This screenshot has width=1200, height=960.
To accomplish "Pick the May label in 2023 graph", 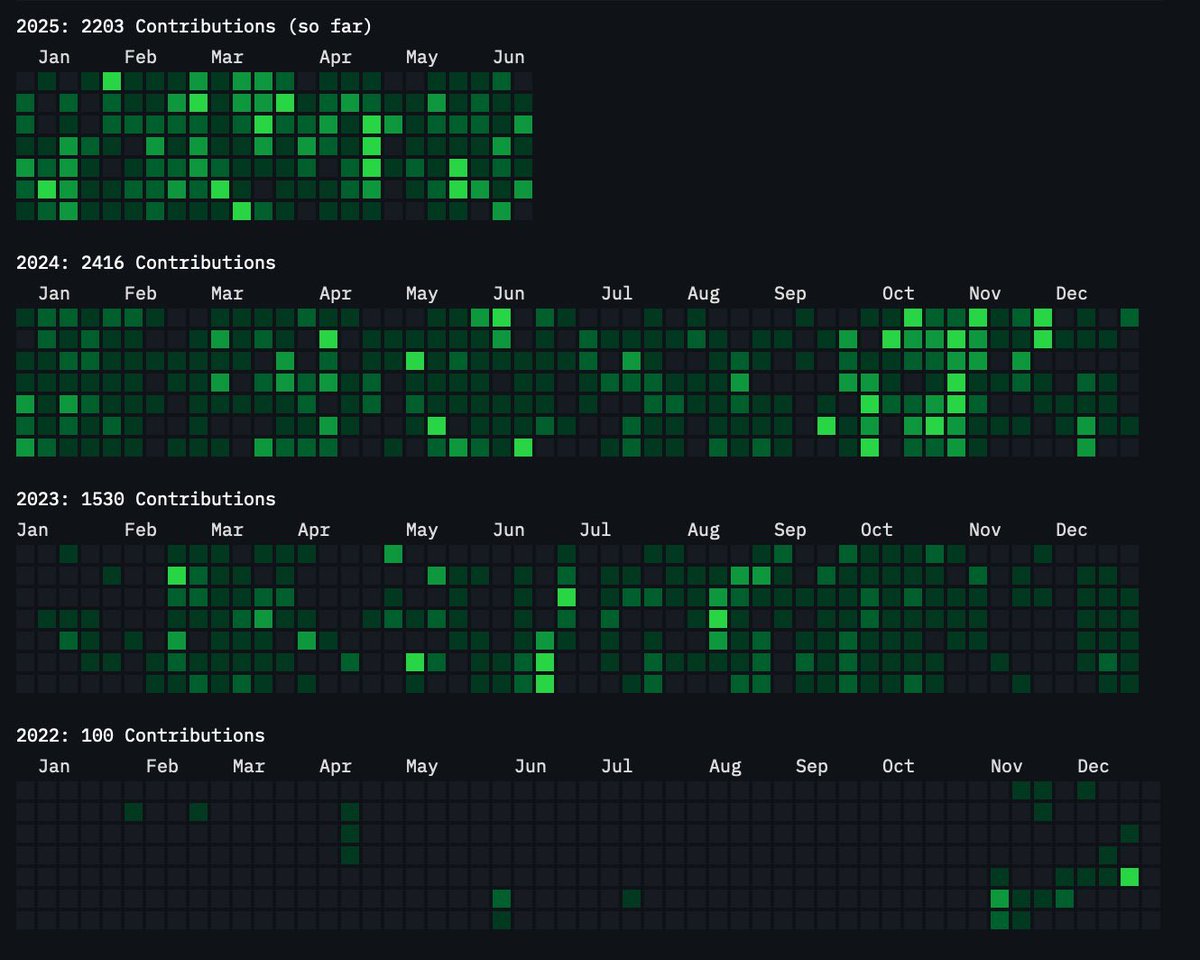I will tap(422, 529).
